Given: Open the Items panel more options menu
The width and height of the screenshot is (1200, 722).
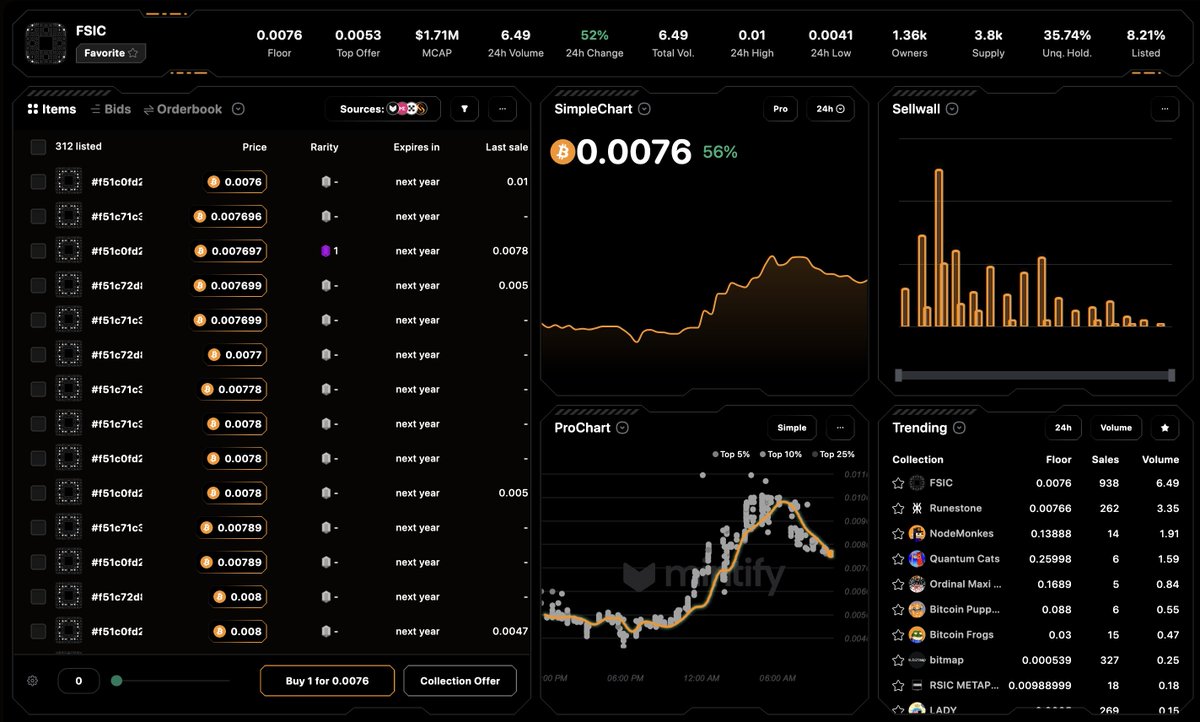Looking at the screenshot, I should coord(502,109).
